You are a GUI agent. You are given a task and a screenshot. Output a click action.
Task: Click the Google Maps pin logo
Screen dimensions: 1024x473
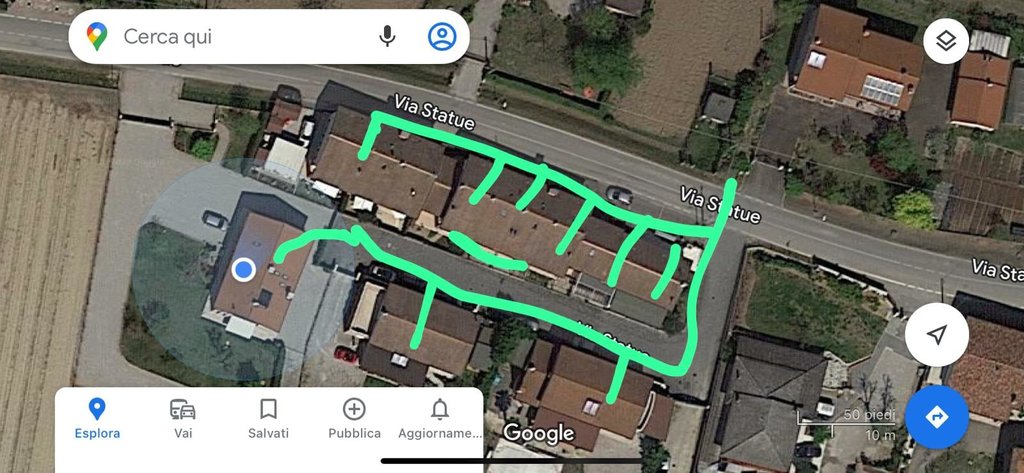(97, 37)
